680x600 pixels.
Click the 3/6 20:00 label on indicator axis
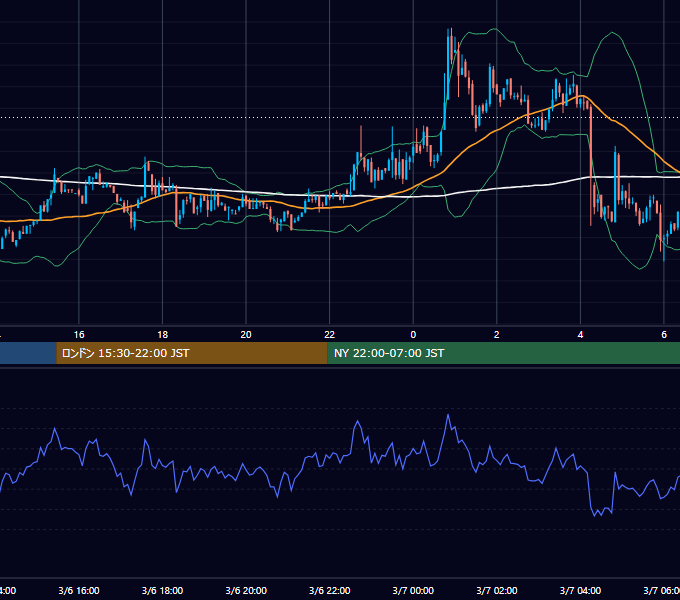coord(246,590)
